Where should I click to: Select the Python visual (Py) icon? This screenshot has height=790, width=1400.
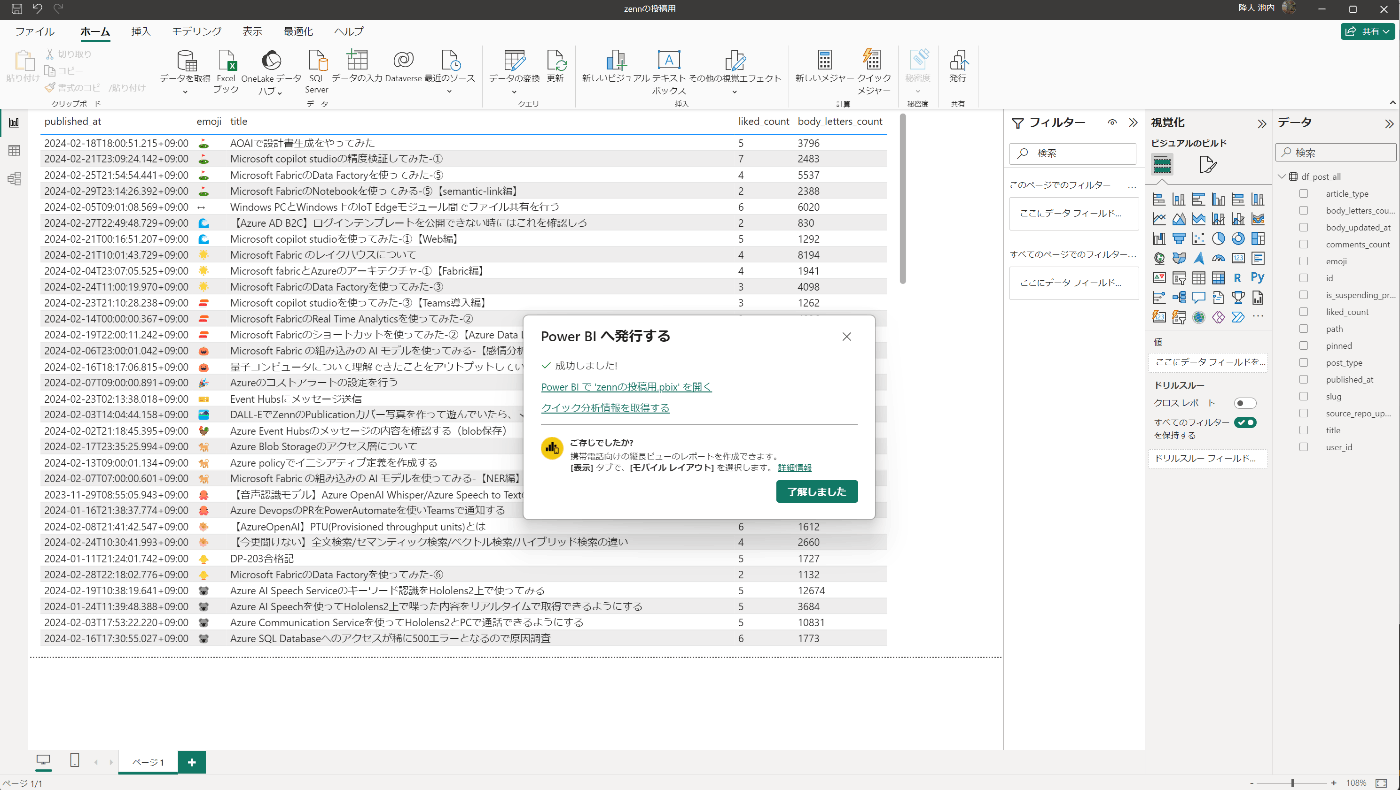pyautogui.click(x=1257, y=277)
